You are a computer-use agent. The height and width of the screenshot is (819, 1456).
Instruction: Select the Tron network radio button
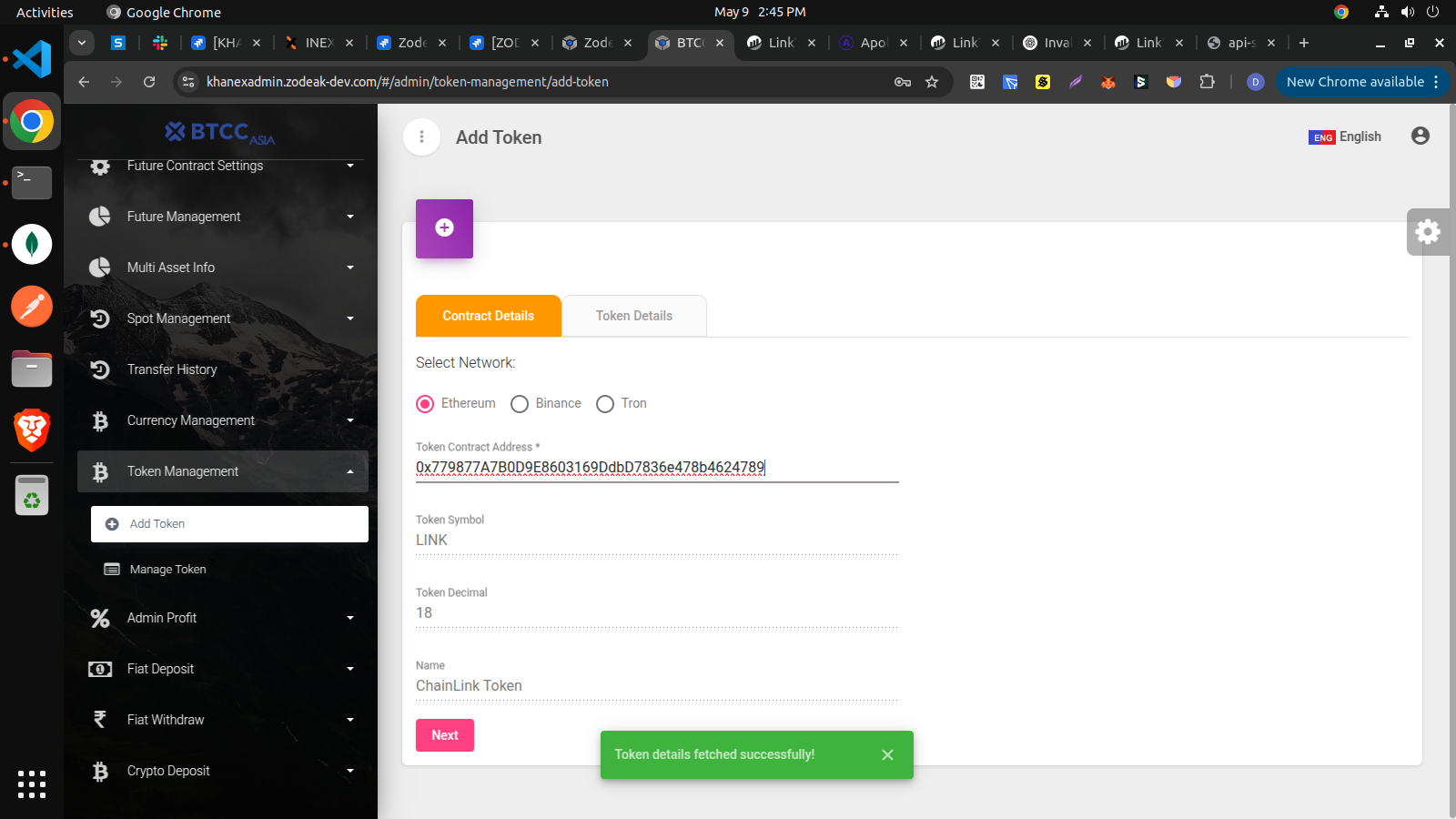tap(605, 404)
